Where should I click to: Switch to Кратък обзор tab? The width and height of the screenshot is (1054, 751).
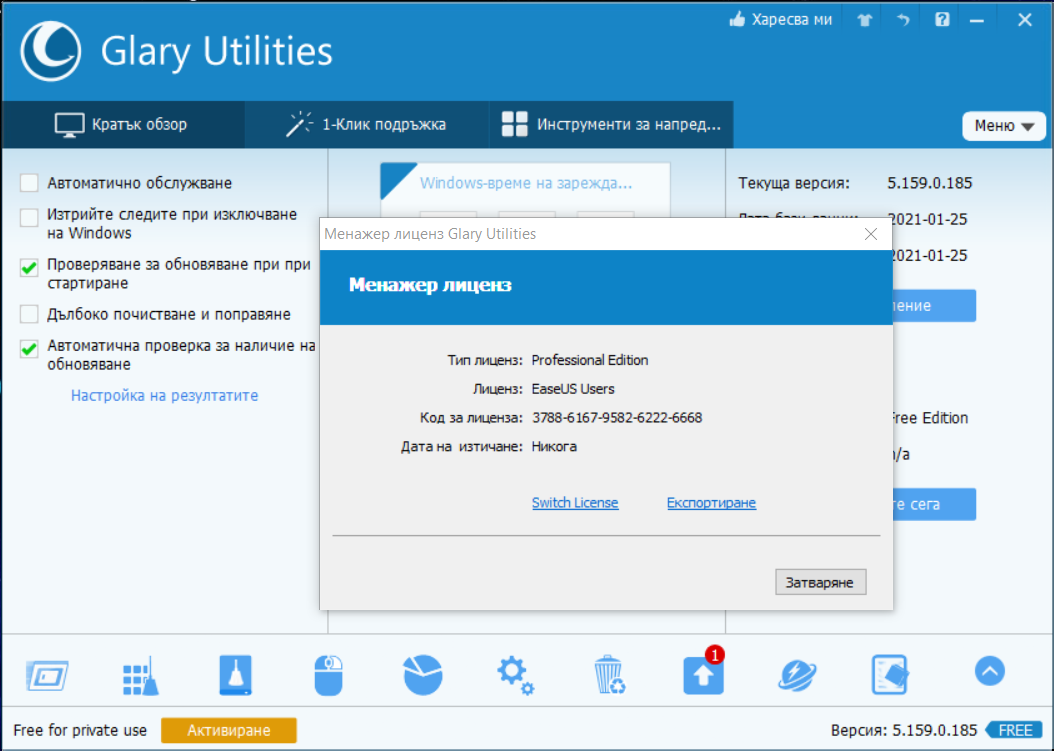(122, 124)
